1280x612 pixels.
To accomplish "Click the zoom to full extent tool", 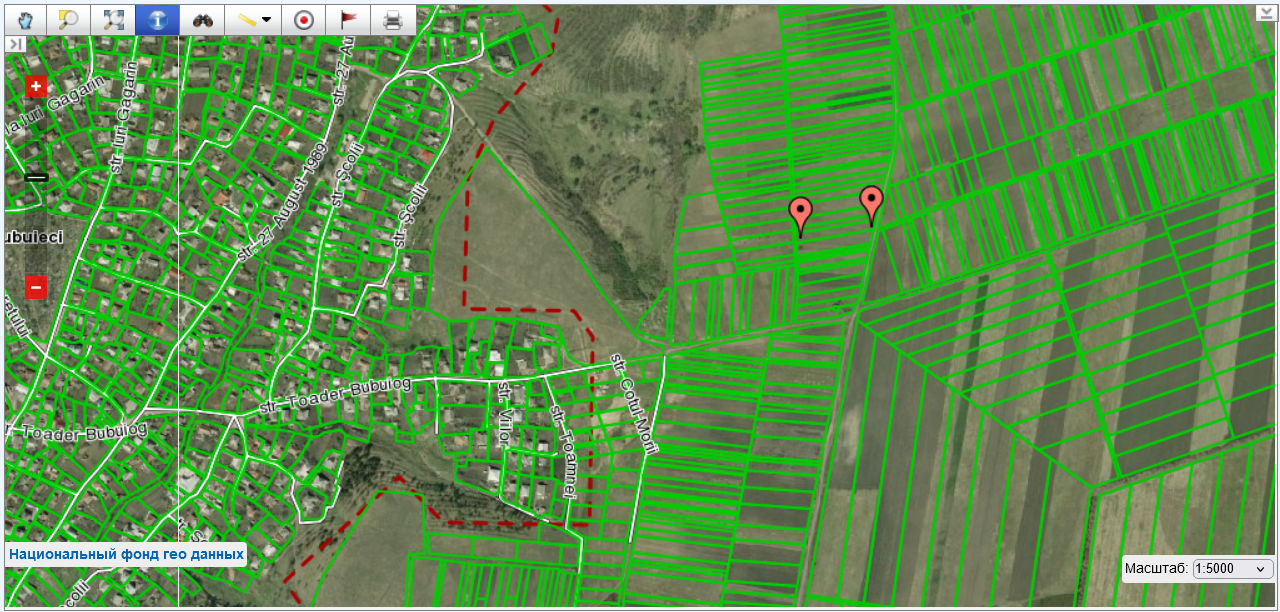I will (113, 20).
